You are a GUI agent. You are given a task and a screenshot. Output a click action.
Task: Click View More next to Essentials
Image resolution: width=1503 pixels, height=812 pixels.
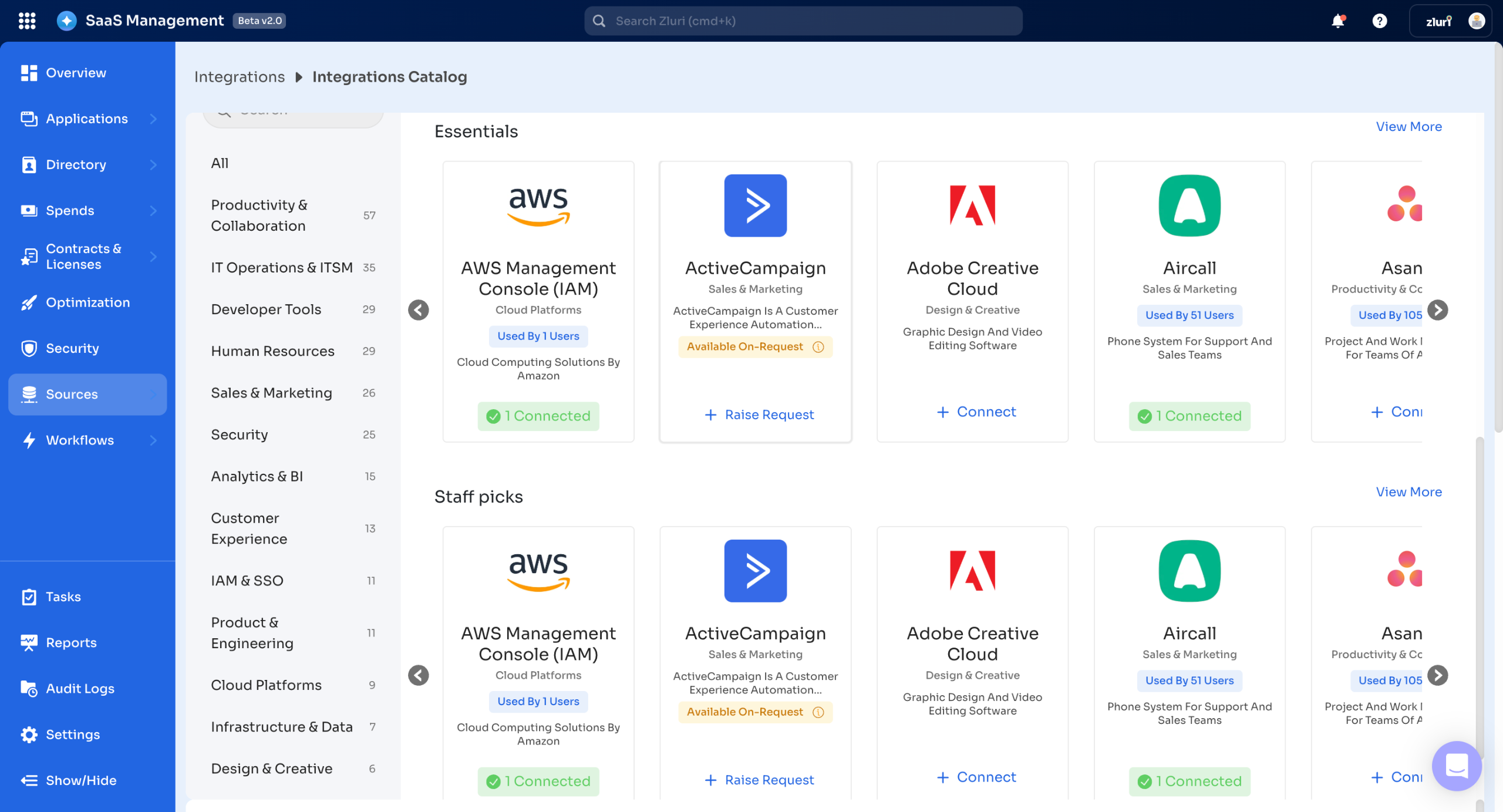[x=1408, y=127]
